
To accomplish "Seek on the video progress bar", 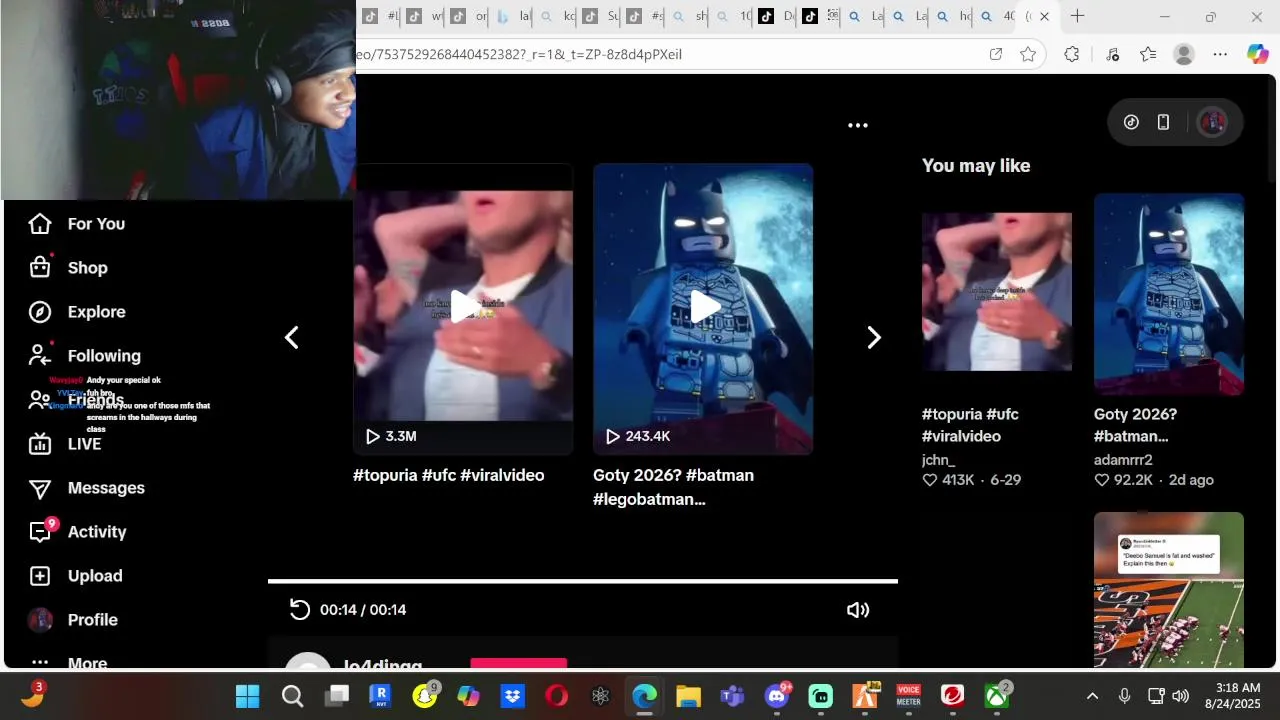I will click(x=583, y=581).
